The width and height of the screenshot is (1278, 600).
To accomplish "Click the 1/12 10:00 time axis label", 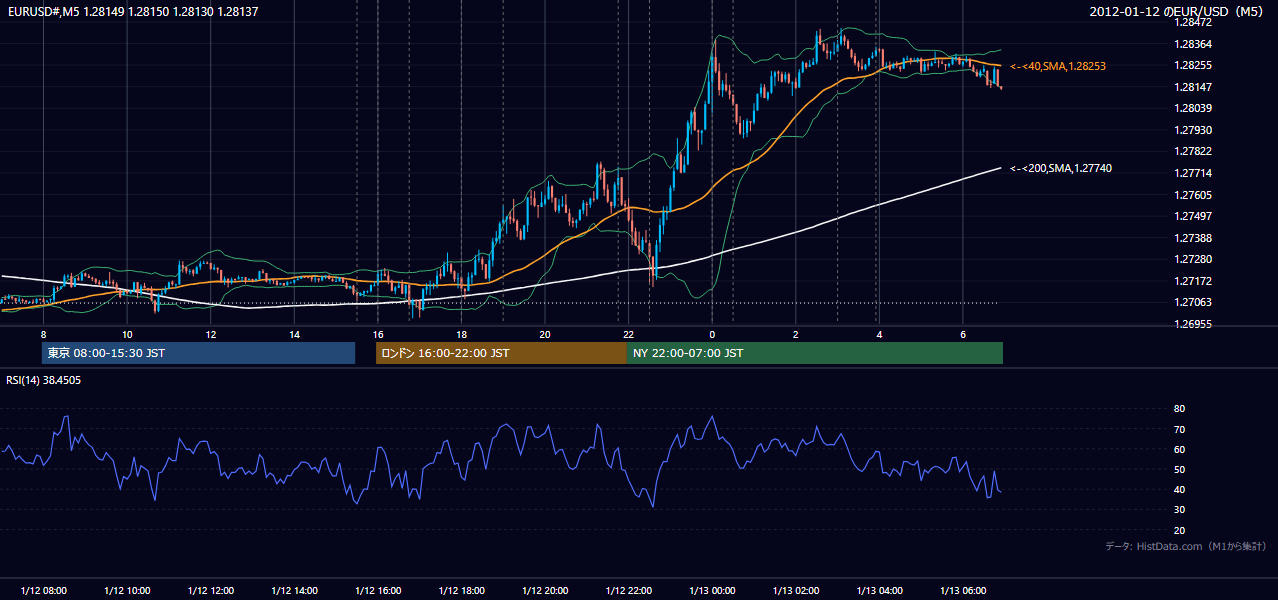I will pos(127,591).
